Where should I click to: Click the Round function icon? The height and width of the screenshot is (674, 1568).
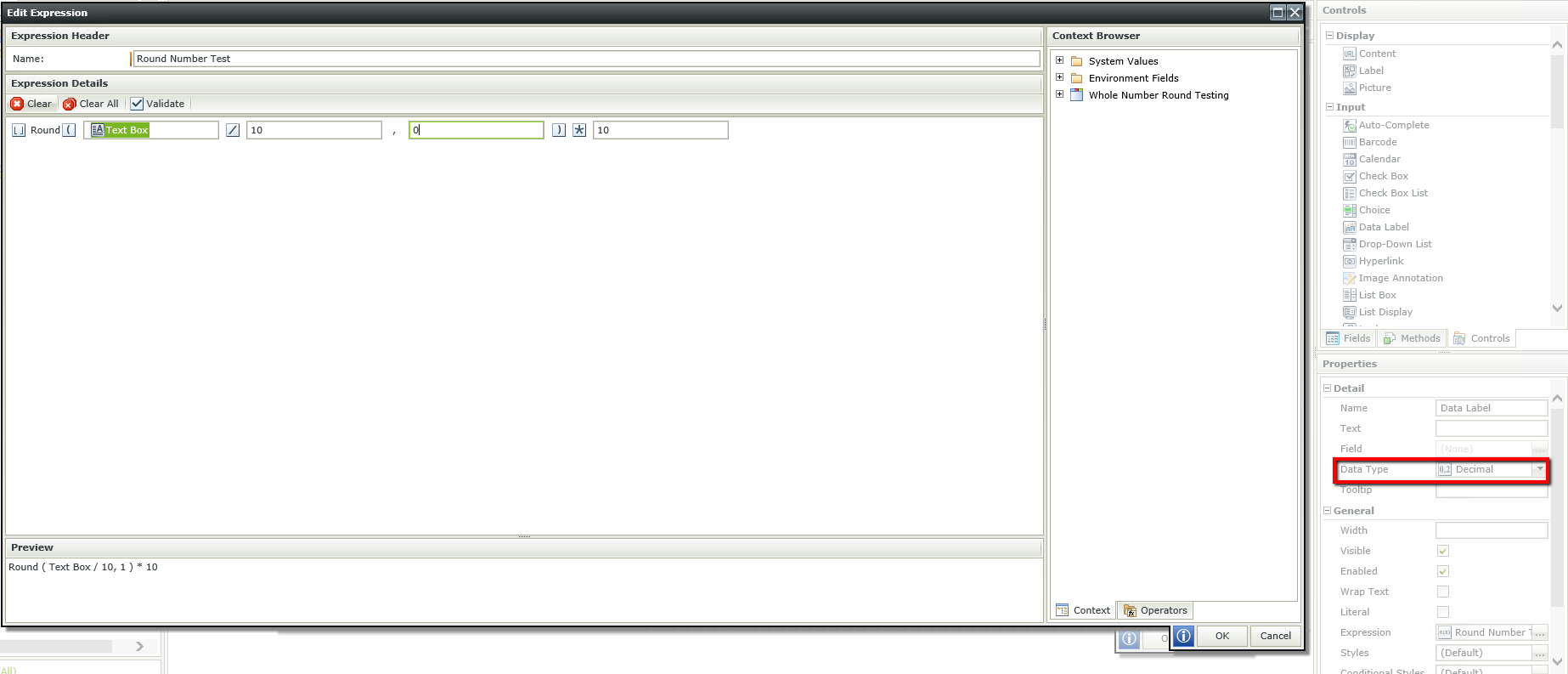click(x=19, y=130)
